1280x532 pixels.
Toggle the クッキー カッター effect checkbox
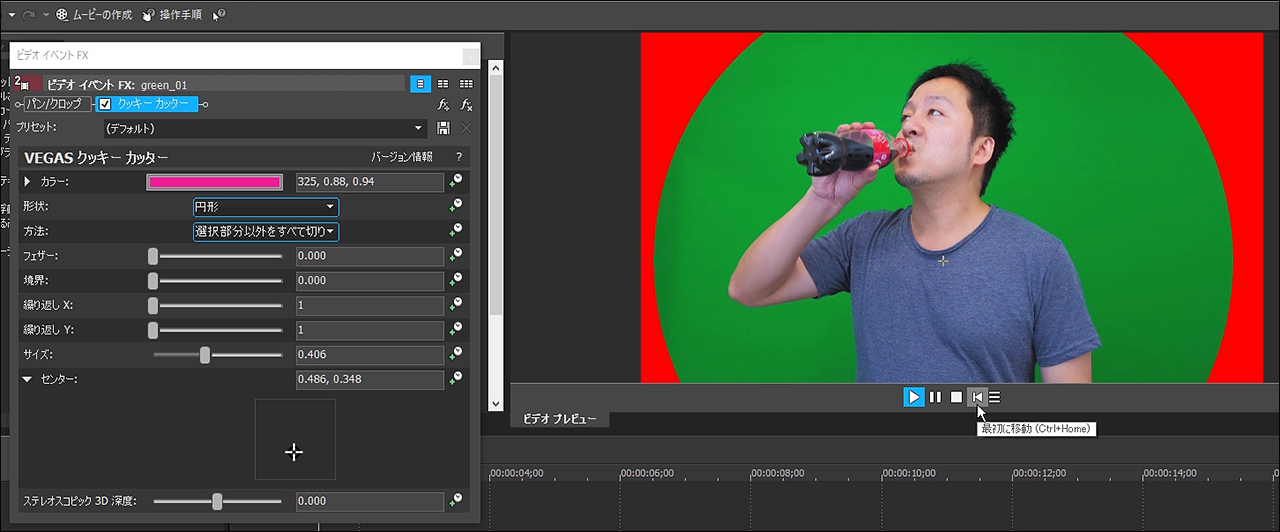105,104
